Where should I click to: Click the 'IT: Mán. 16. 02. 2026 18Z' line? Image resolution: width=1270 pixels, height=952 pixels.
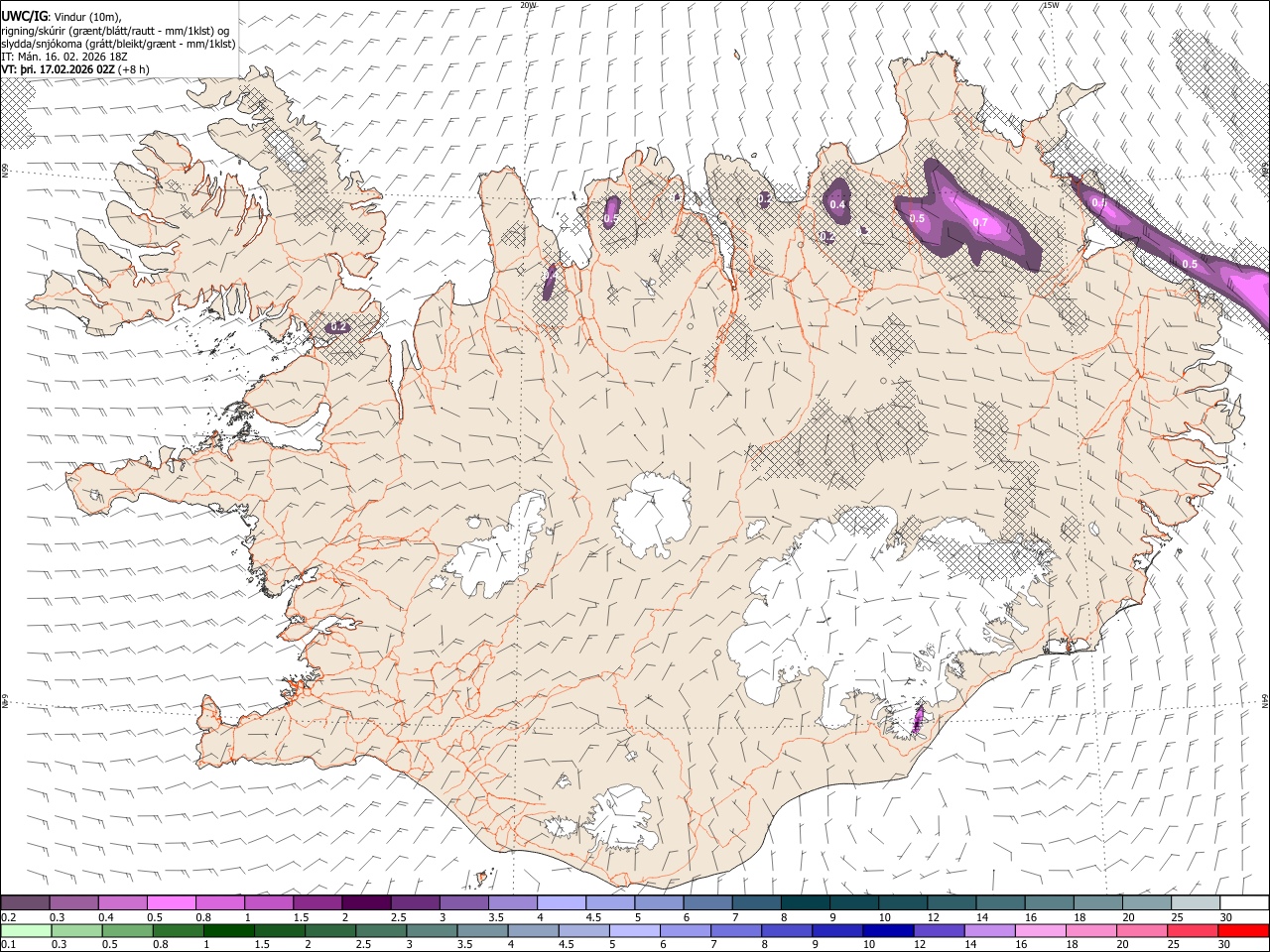tap(64, 57)
